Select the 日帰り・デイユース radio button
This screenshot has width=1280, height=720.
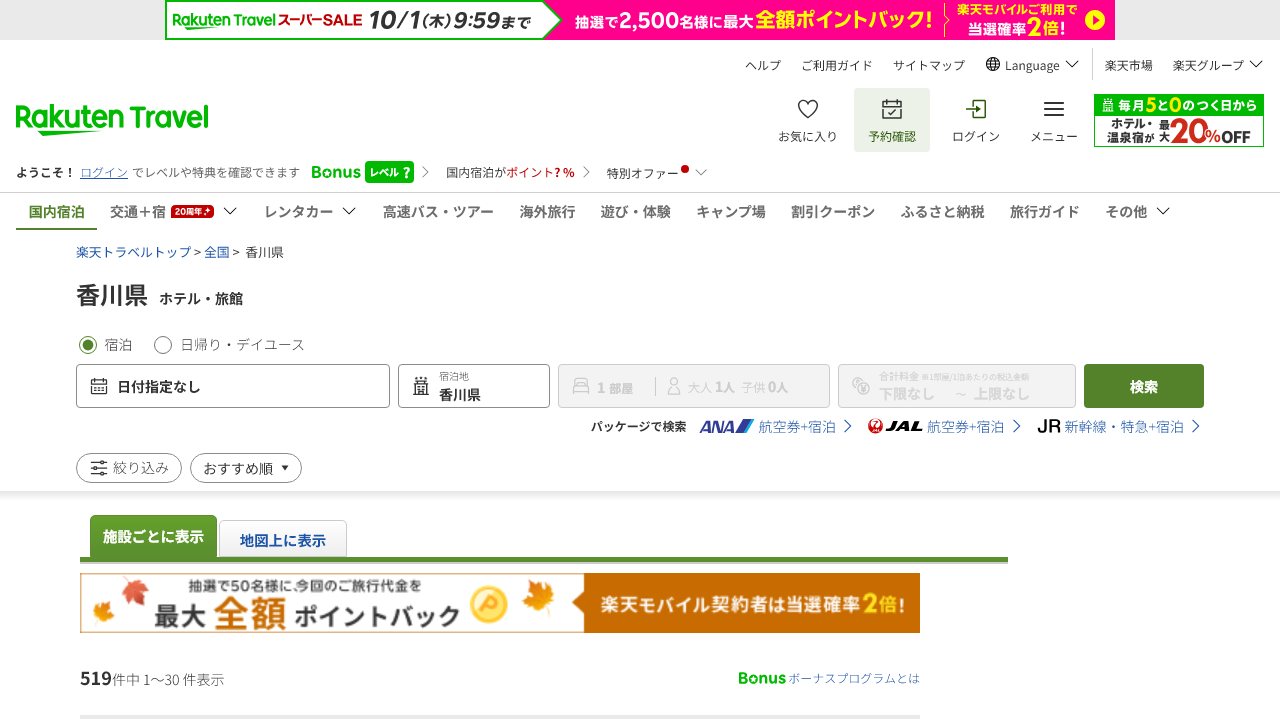[163, 345]
